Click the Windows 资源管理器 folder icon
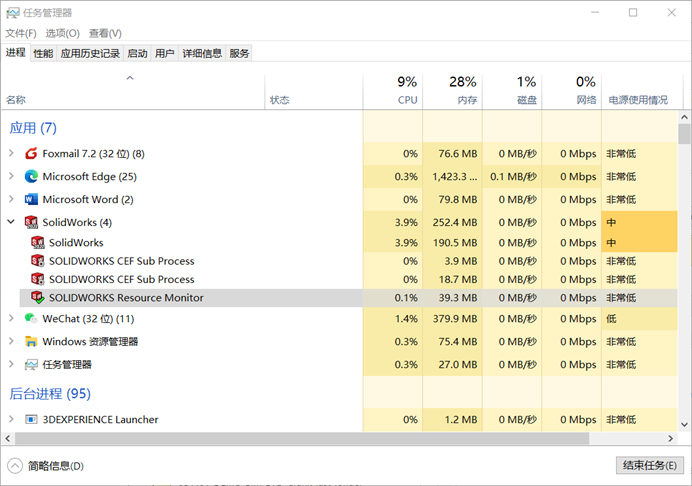The height and width of the screenshot is (486, 692). (31, 341)
